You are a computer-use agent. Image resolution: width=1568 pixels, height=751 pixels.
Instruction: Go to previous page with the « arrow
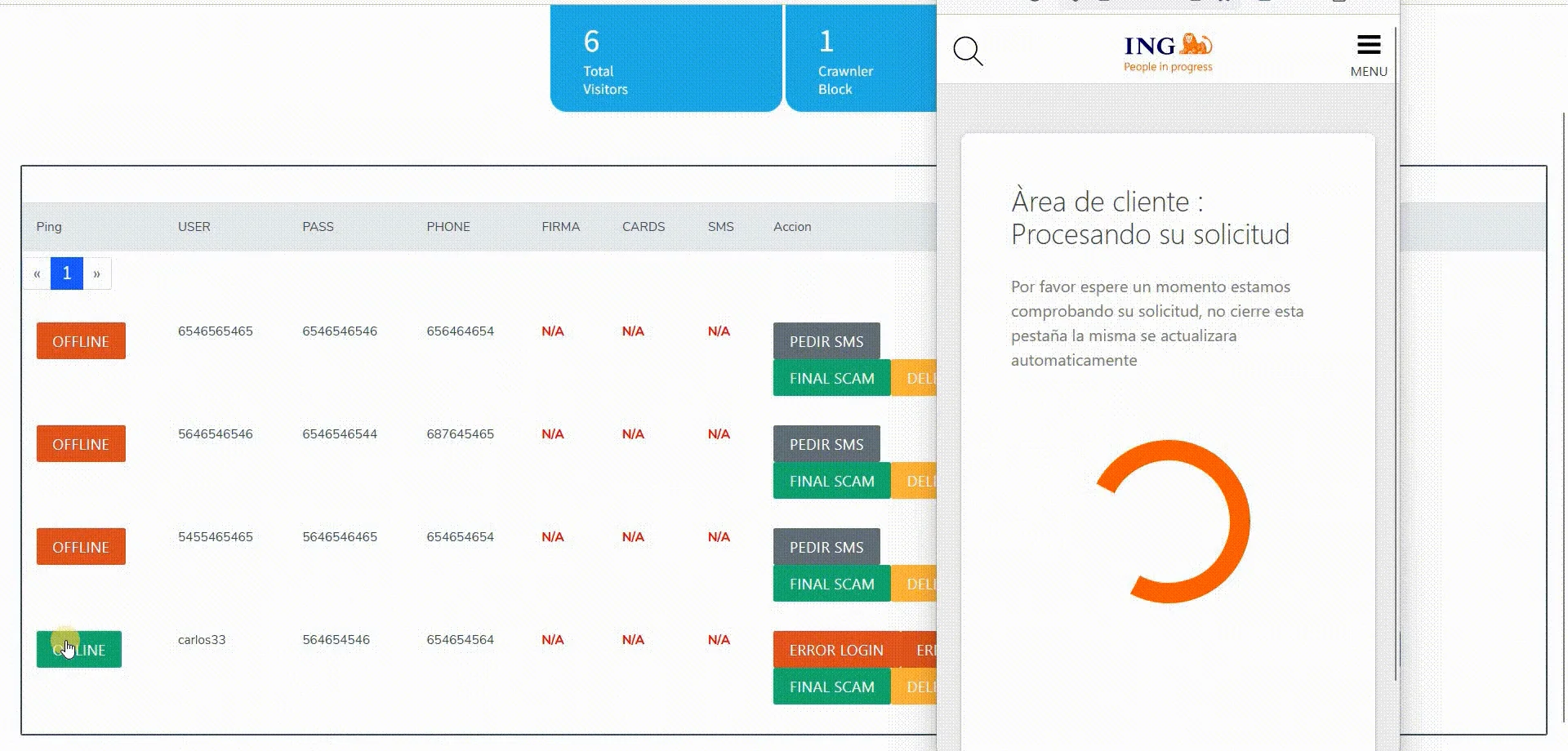click(36, 273)
